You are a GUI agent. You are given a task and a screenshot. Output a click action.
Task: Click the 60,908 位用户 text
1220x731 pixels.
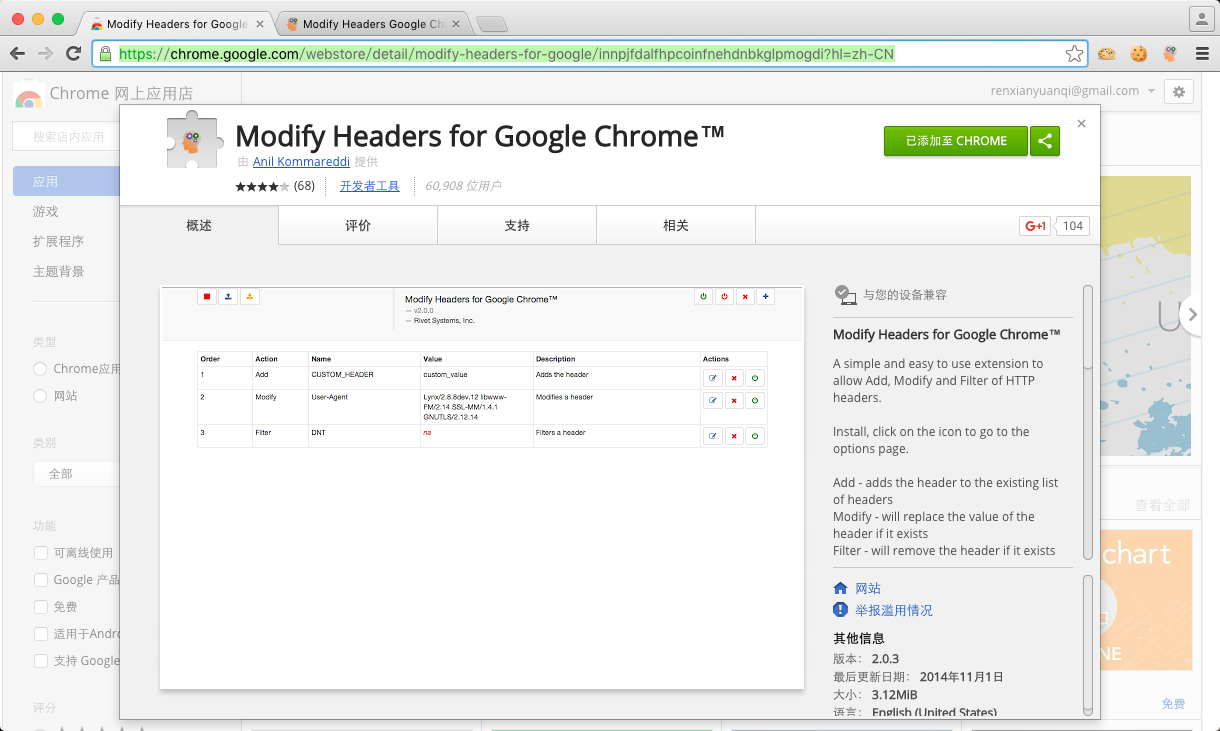463,186
